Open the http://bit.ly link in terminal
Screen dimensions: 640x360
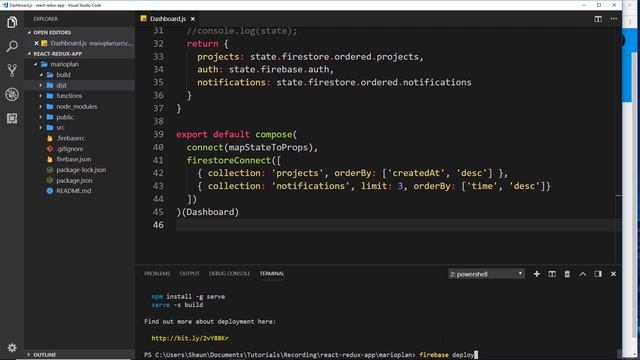pos(190,338)
